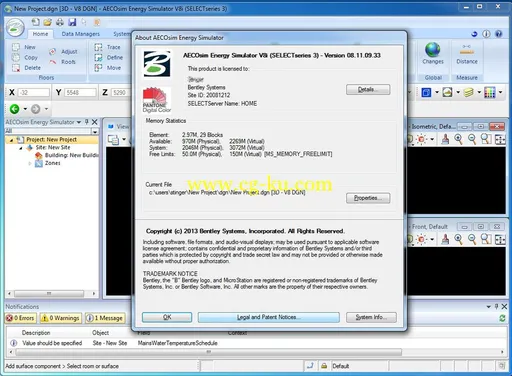The width and height of the screenshot is (512, 376).
Task: Select the Roofs tool
Action: click(63, 62)
